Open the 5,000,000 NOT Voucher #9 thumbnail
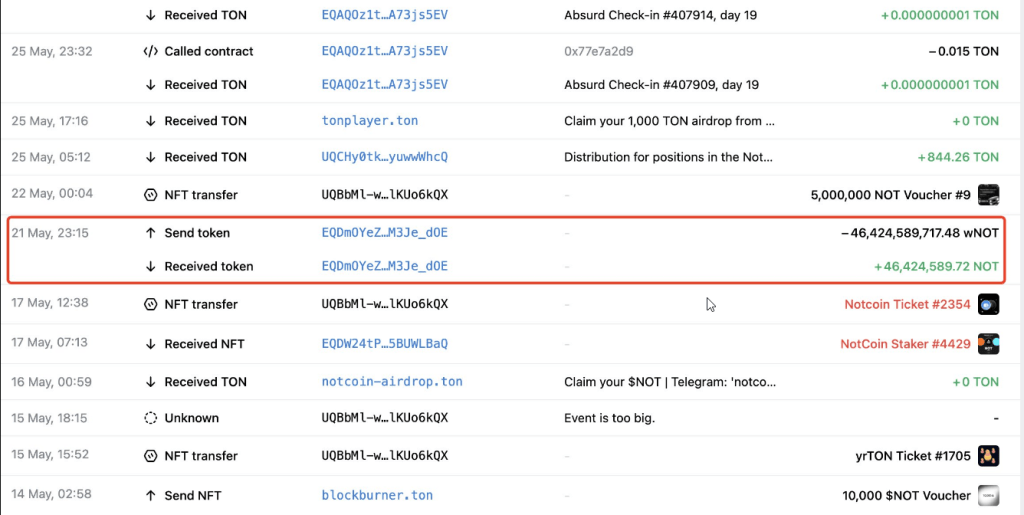The image size is (1024, 515). (x=988, y=194)
